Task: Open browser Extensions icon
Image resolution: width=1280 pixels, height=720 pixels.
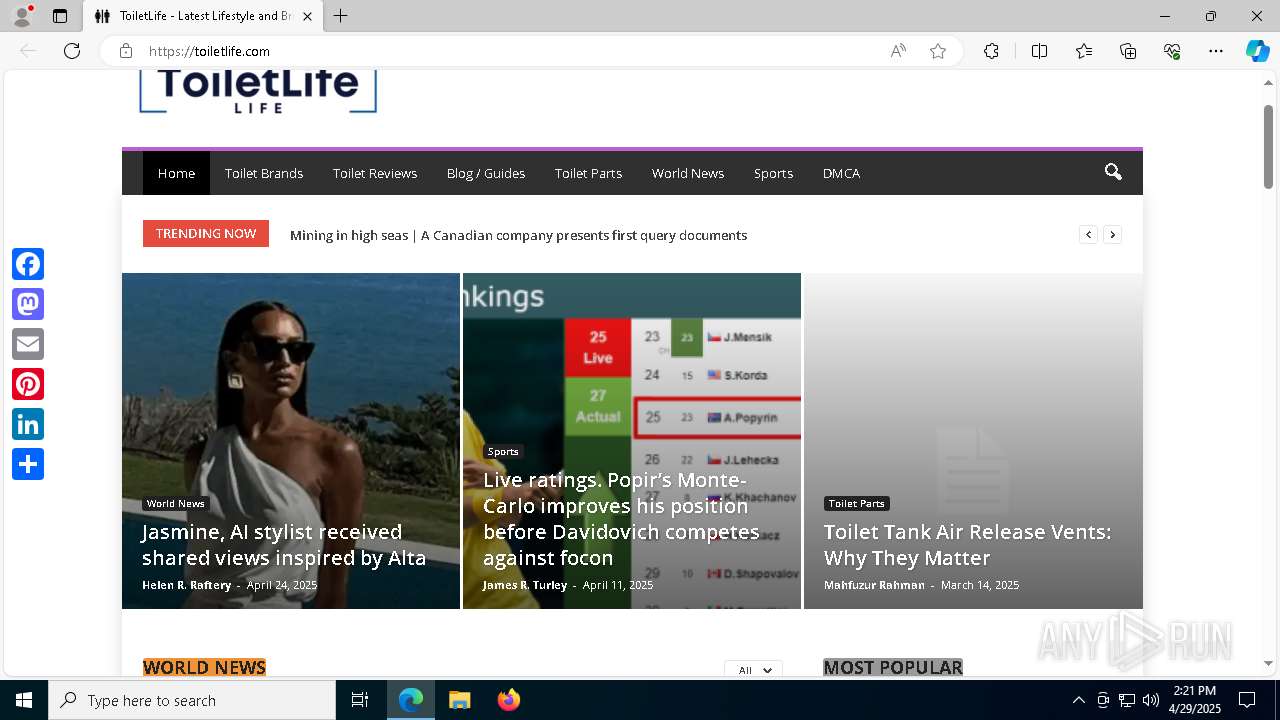Action: (991, 51)
